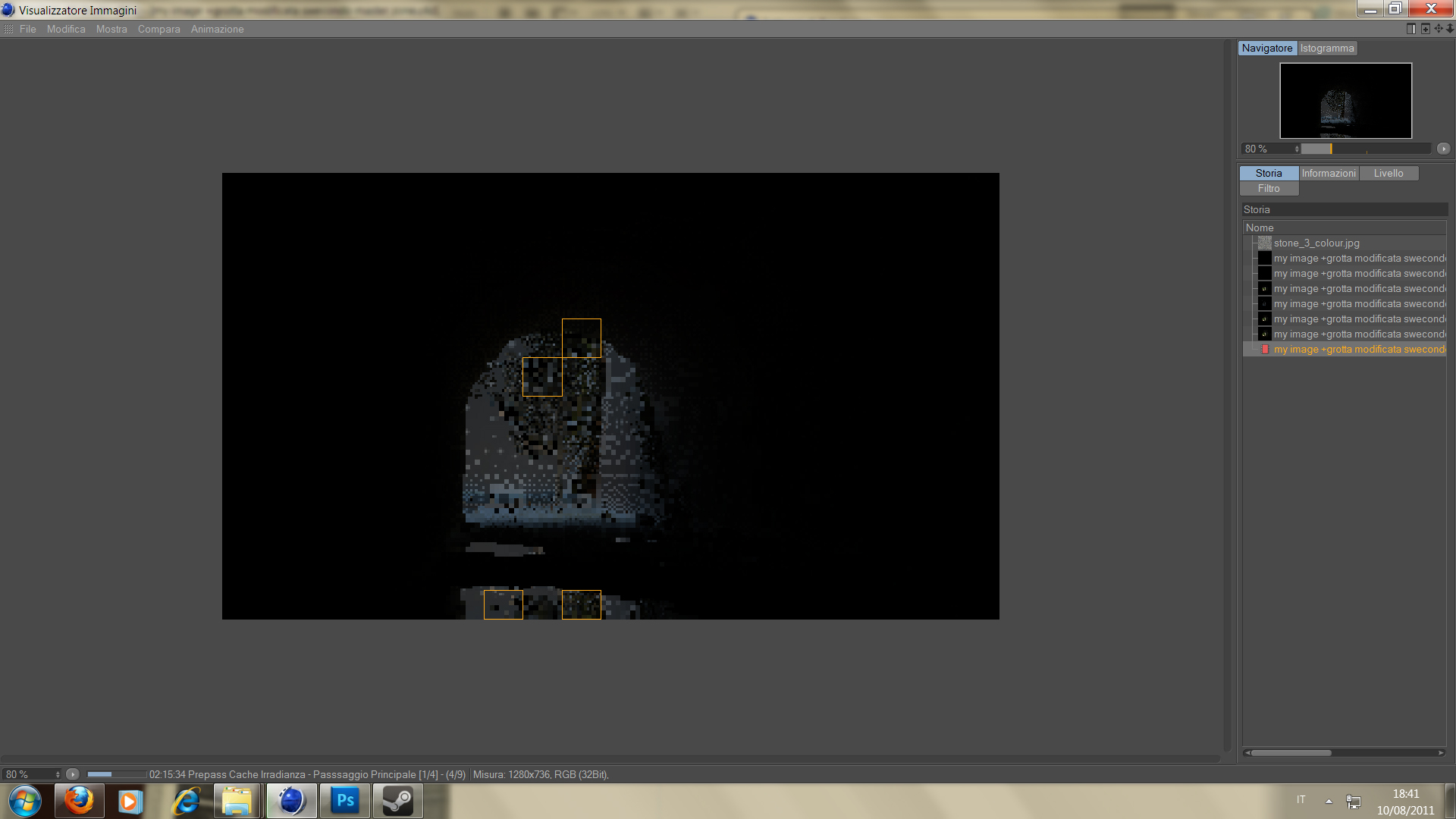The image size is (1456, 819).
Task: Switch to the Istogramma tab
Action: [1327, 48]
